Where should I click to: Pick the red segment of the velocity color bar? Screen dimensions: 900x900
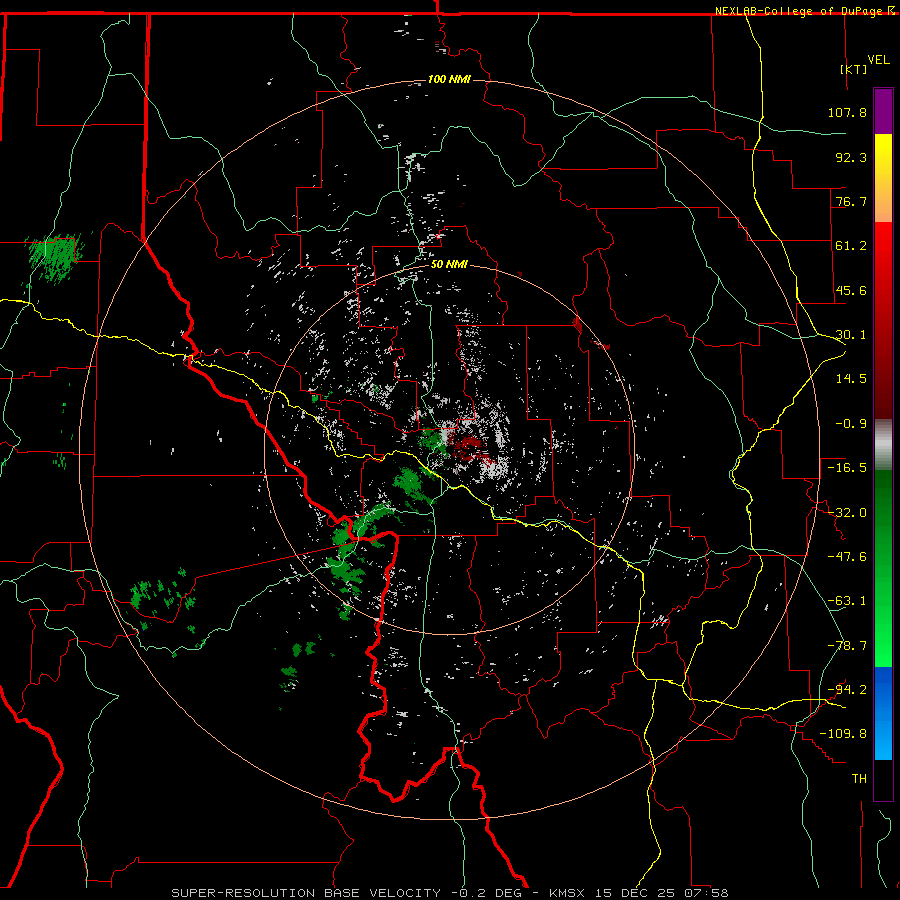883,320
